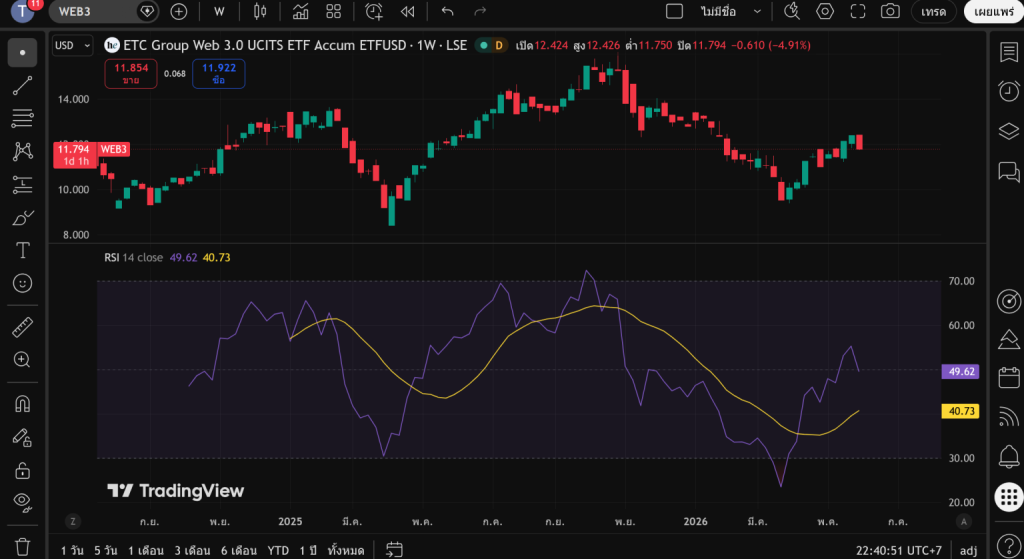Click the trash remove objects icon

[22, 546]
